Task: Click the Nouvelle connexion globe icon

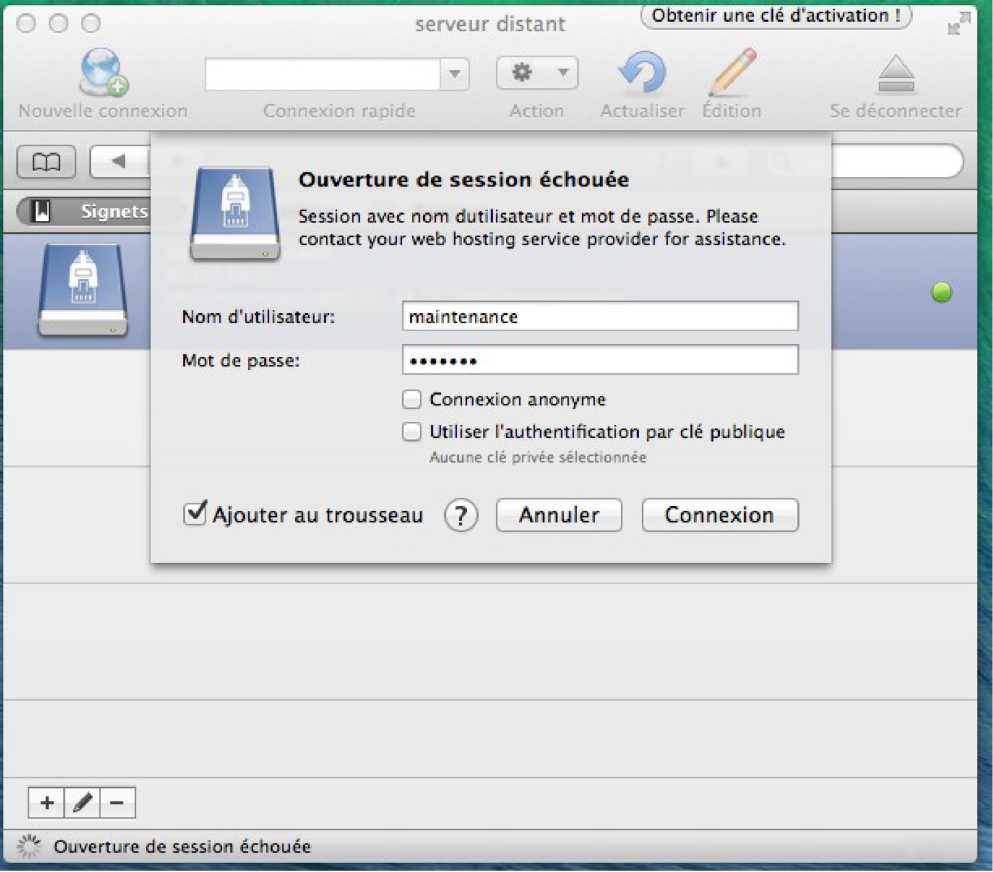Action: (x=102, y=73)
